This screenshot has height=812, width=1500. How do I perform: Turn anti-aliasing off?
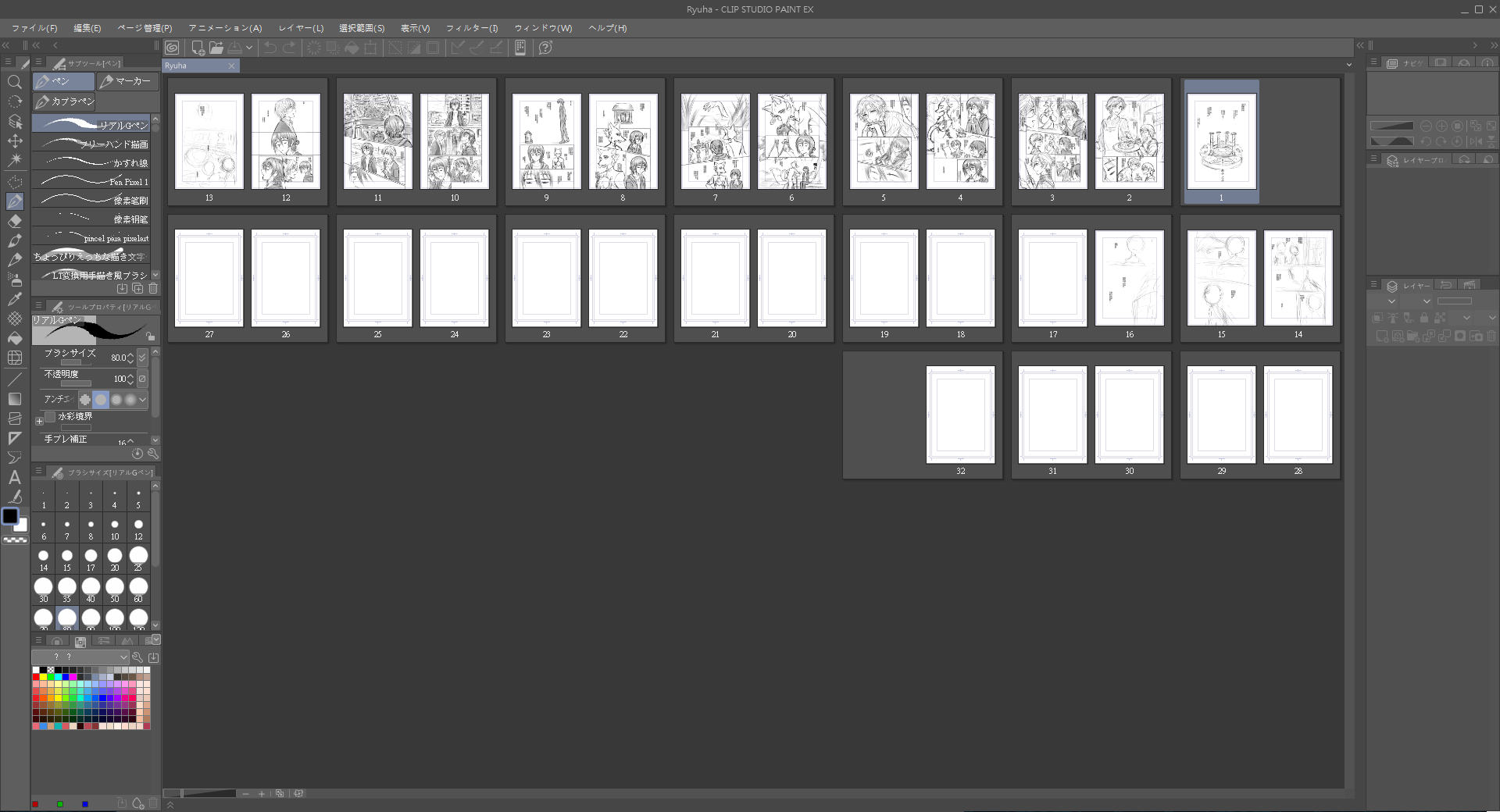pyautogui.click(x=84, y=400)
